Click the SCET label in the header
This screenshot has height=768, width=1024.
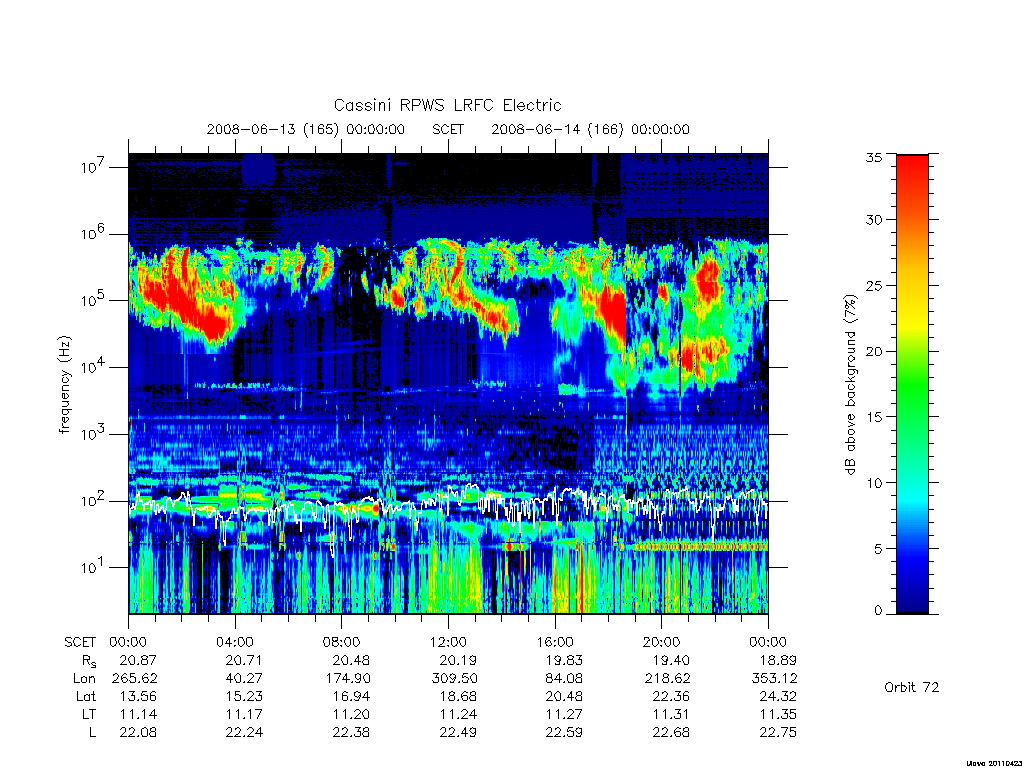(448, 129)
